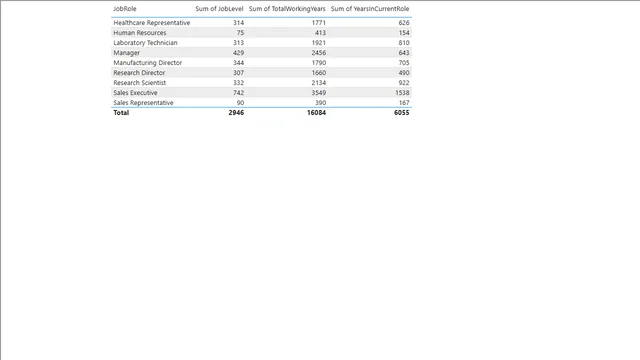Click TotalWorkingYears value 3549
The height and width of the screenshot is (360, 640).
point(319,93)
